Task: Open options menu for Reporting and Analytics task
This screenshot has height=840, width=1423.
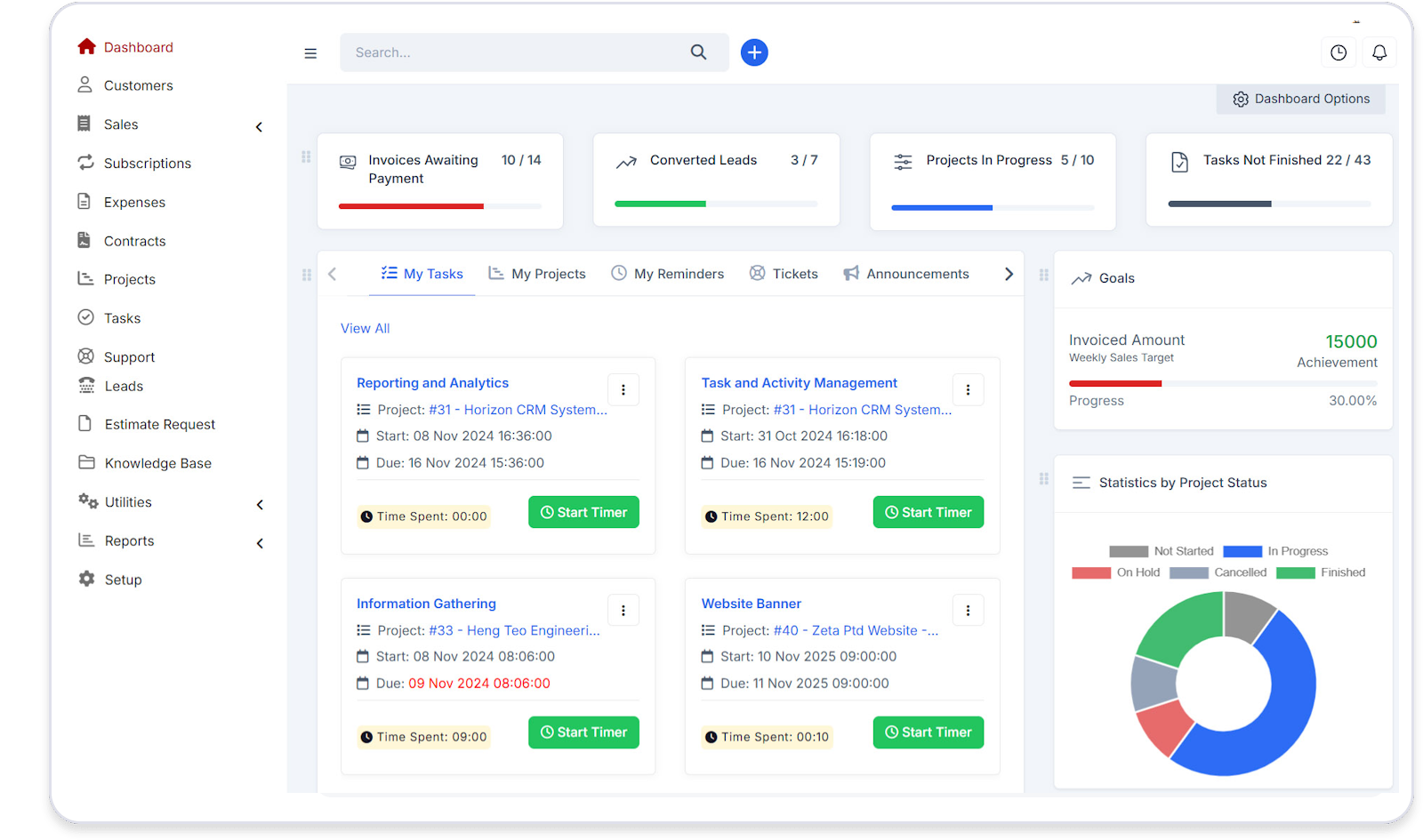Action: point(623,389)
